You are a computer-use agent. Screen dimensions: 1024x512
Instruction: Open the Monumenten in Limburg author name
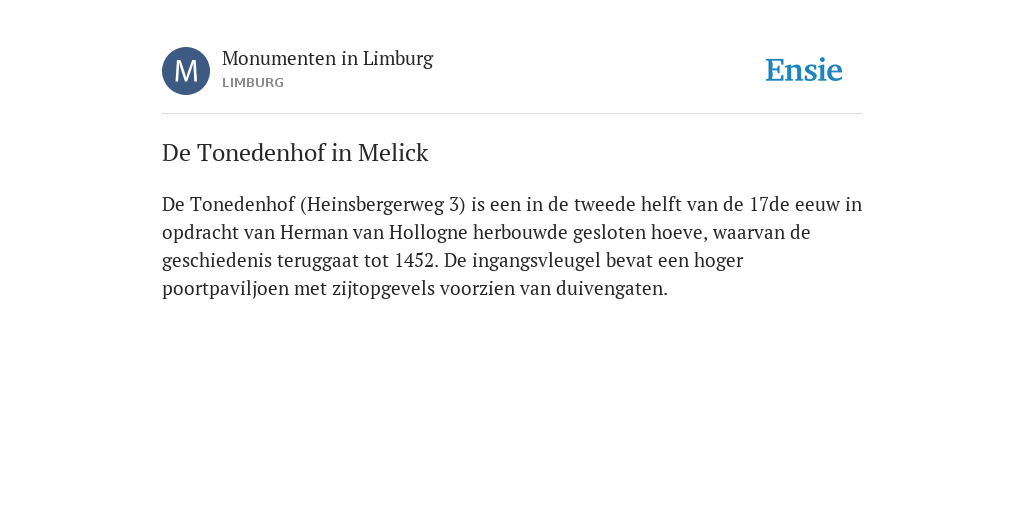click(327, 59)
